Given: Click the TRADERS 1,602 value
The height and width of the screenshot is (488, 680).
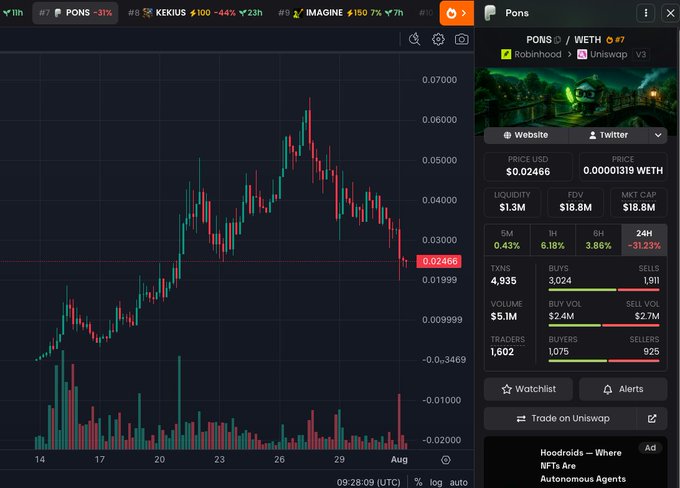Looking at the screenshot, I should [x=502, y=352].
